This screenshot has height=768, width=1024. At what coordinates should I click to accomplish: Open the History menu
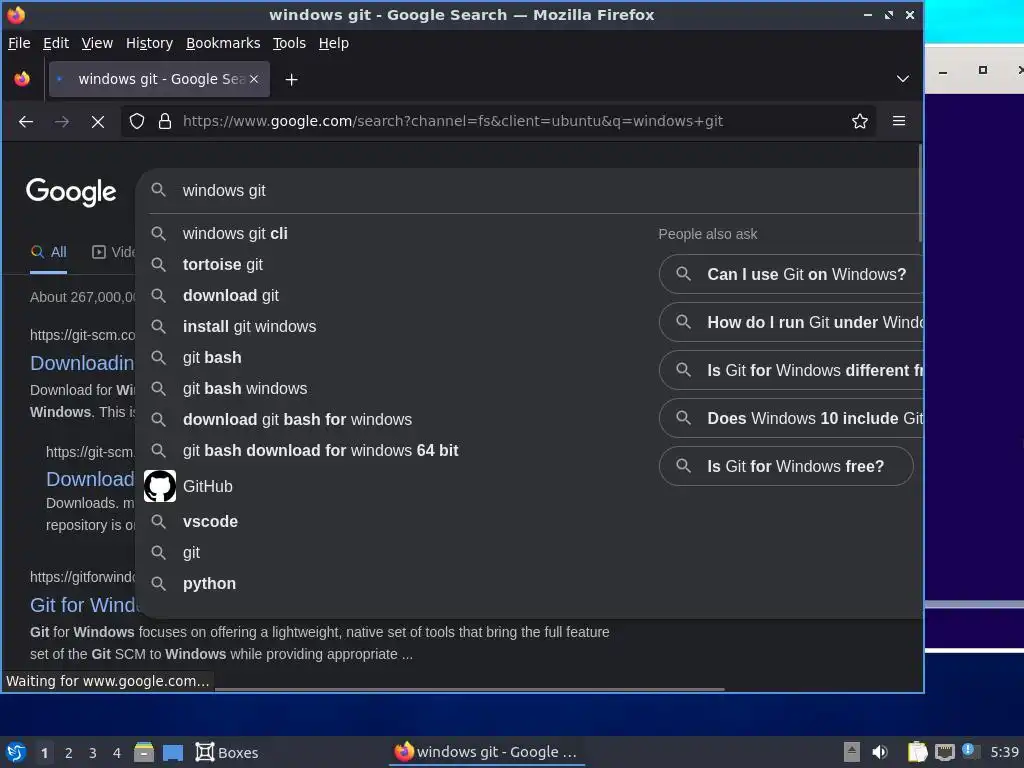coord(149,43)
